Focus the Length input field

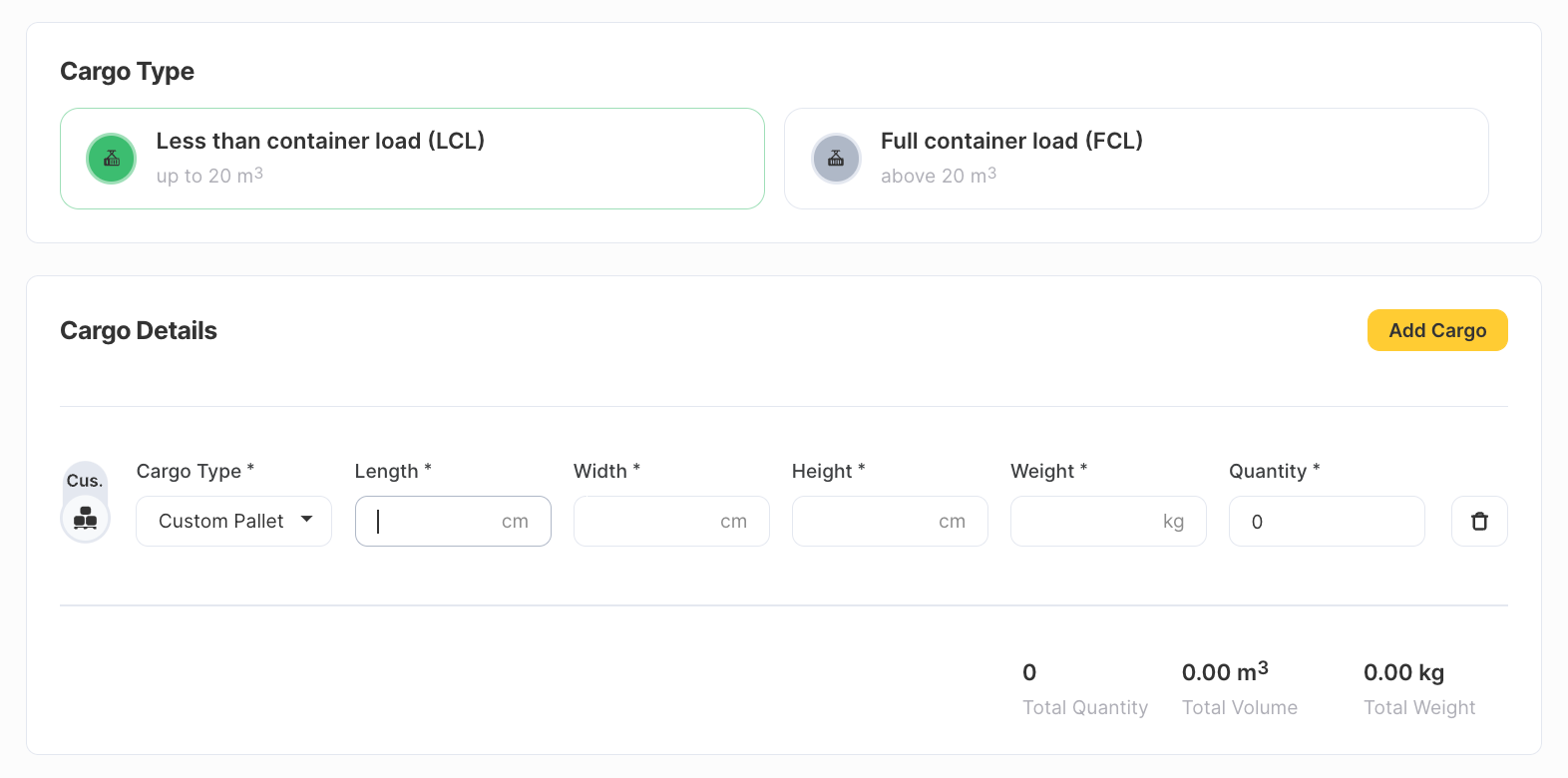pyautogui.click(x=453, y=521)
